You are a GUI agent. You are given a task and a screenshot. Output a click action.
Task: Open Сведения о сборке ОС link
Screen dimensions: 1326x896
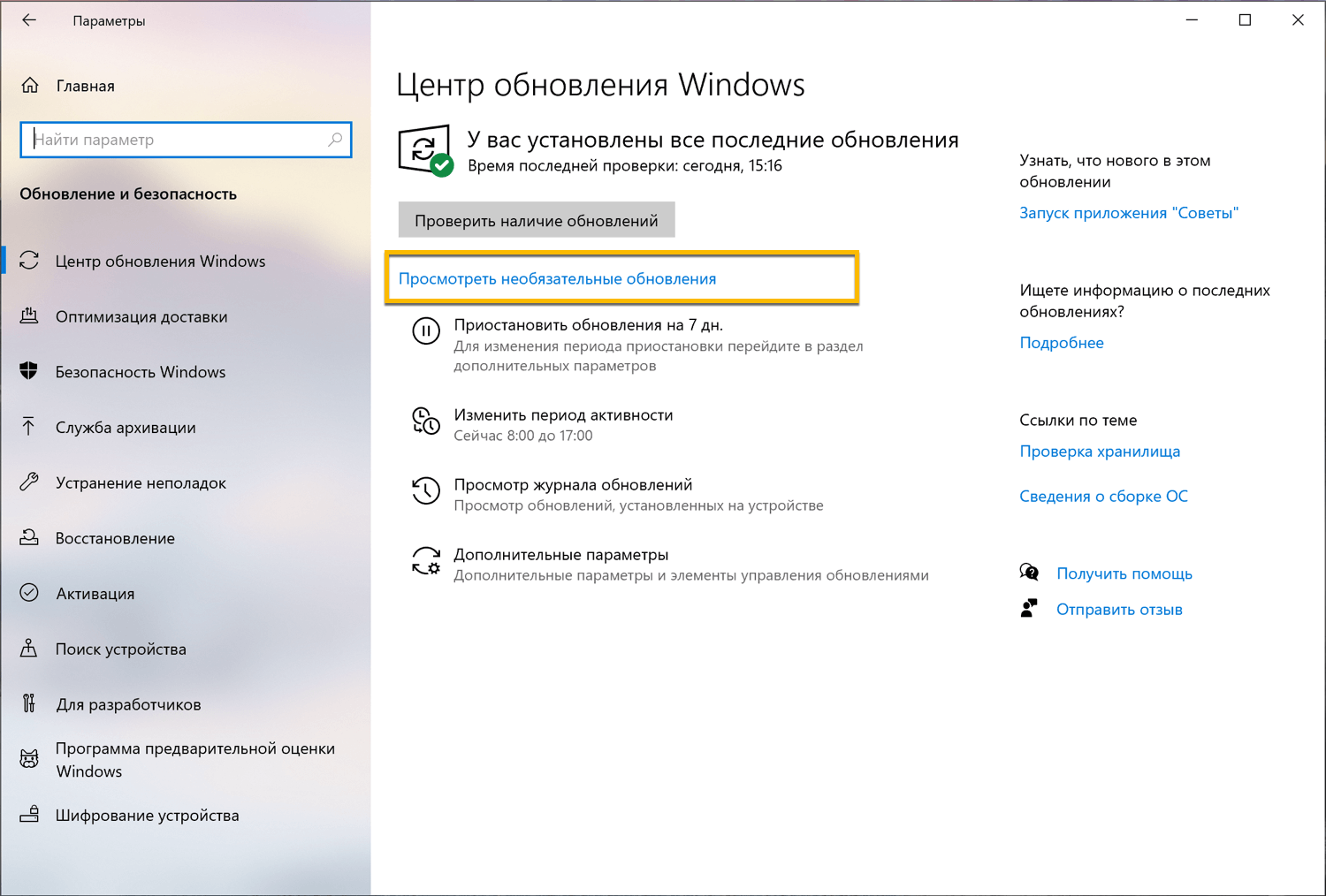click(1103, 497)
